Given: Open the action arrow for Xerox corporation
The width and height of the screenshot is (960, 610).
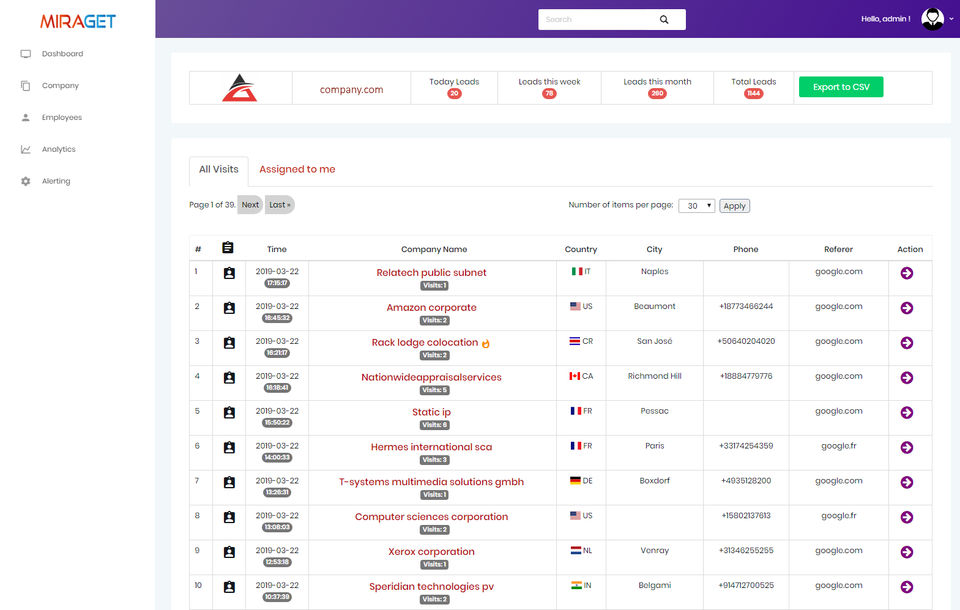Looking at the screenshot, I should point(907,552).
